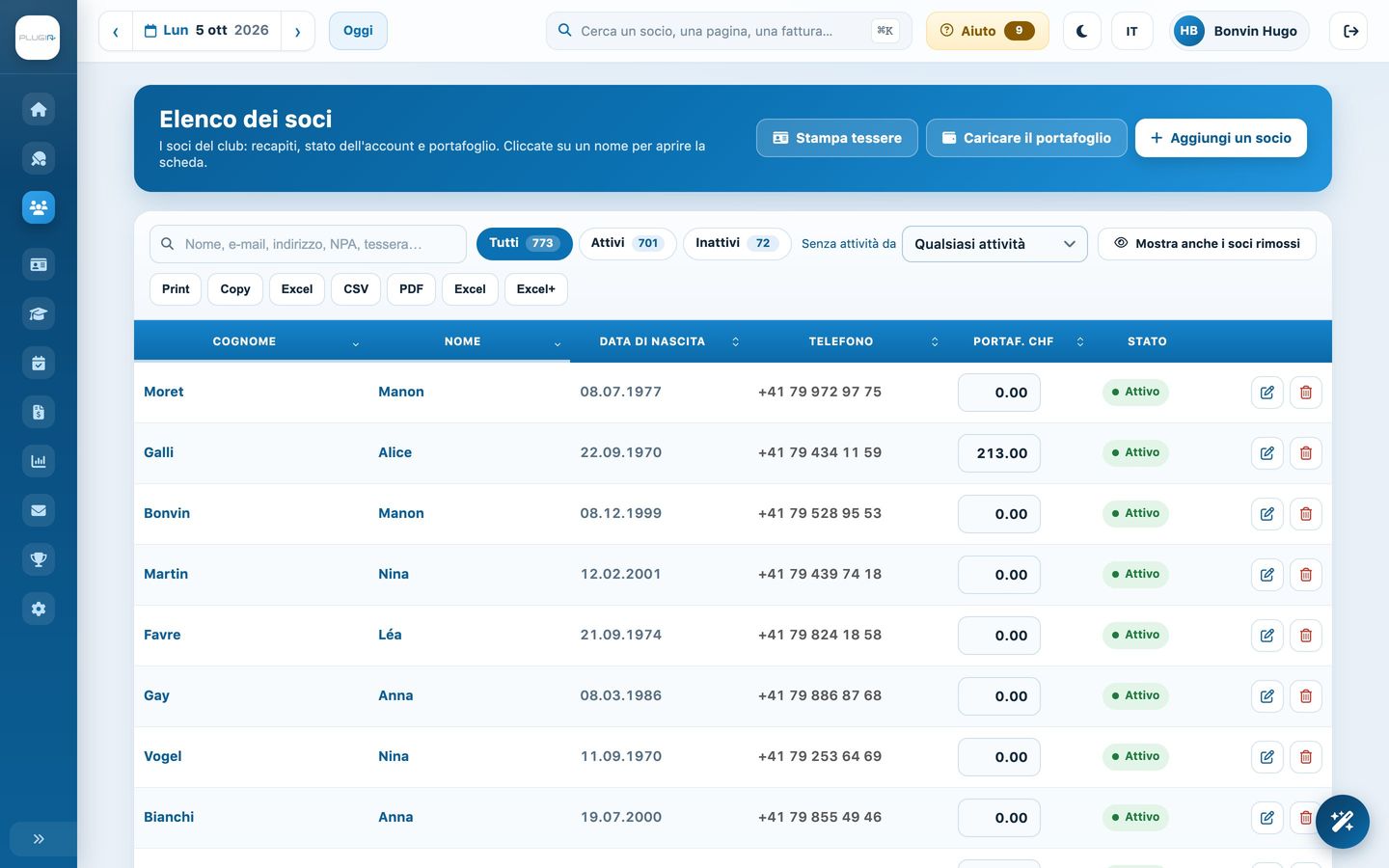This screenshot has width=1389, height=868.
Task: Open the calendar check sidebar section
Action: point(39,363)
